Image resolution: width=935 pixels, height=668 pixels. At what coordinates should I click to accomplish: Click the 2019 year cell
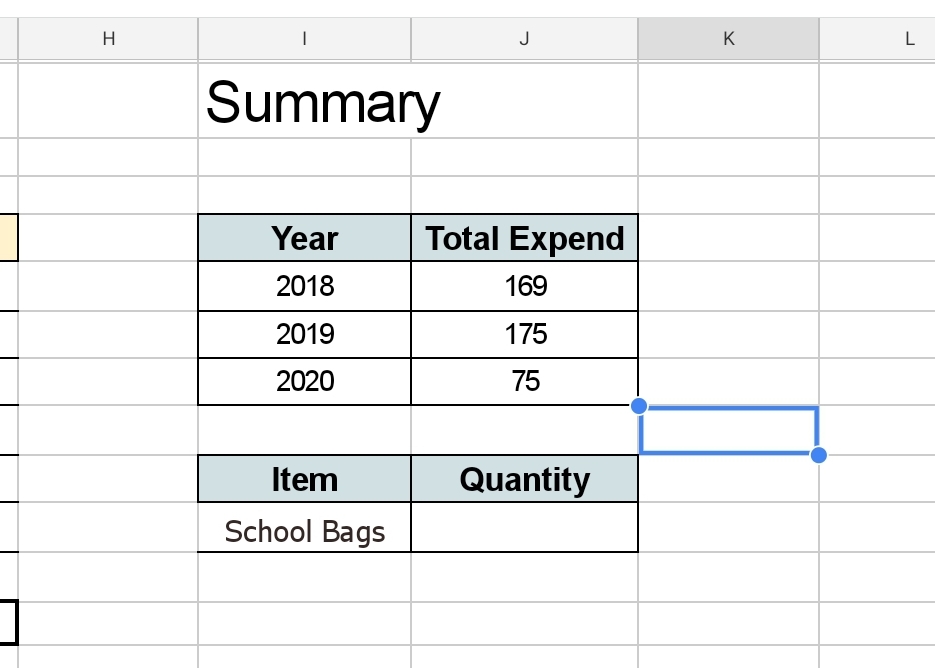[x=304, y=334]
